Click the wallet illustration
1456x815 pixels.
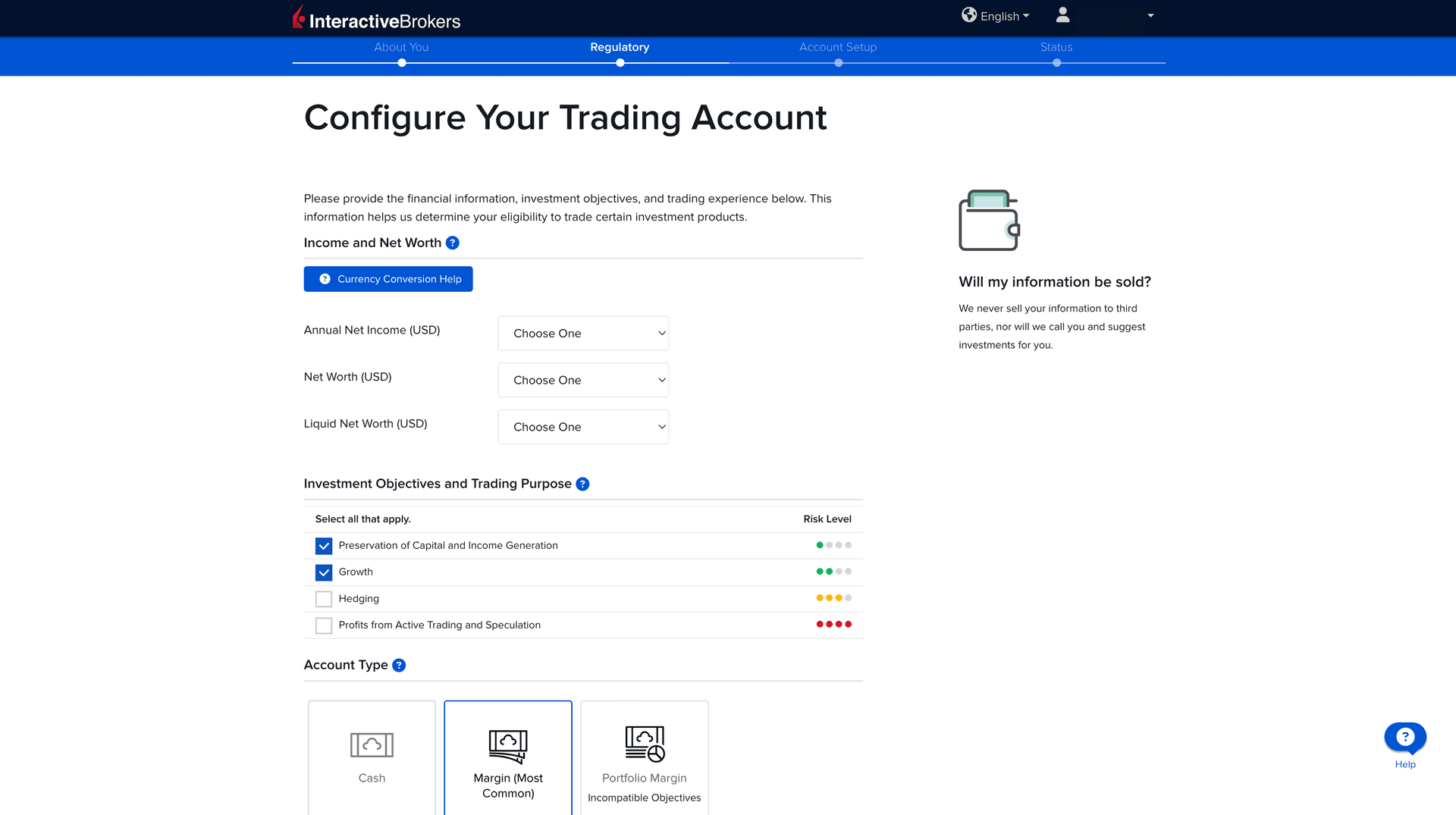pos(990,220)
